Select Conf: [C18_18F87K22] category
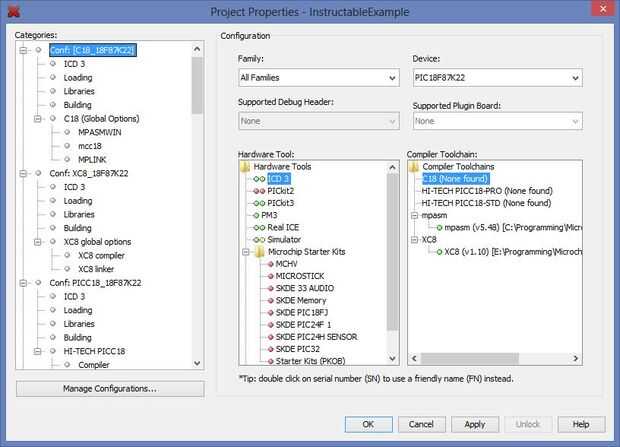620x447 pixels. pyautogui.click(x=93, y=50)
